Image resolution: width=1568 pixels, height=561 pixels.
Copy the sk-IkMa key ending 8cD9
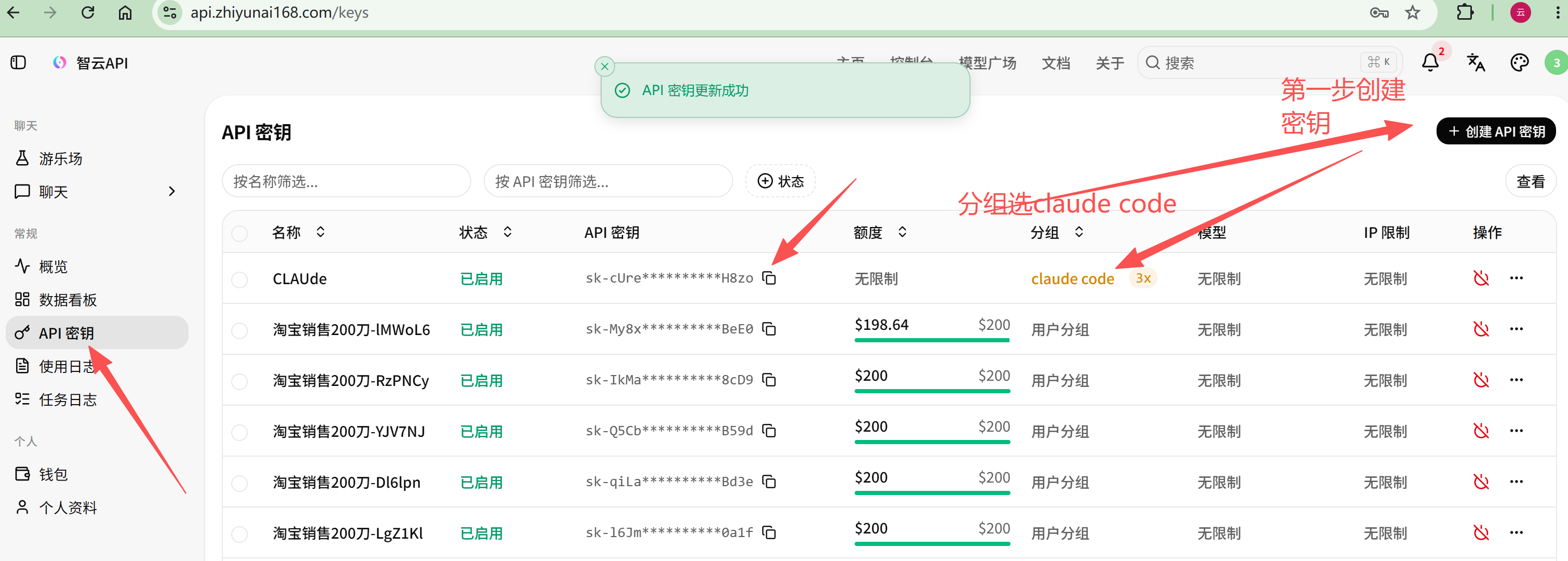point(769,380)
